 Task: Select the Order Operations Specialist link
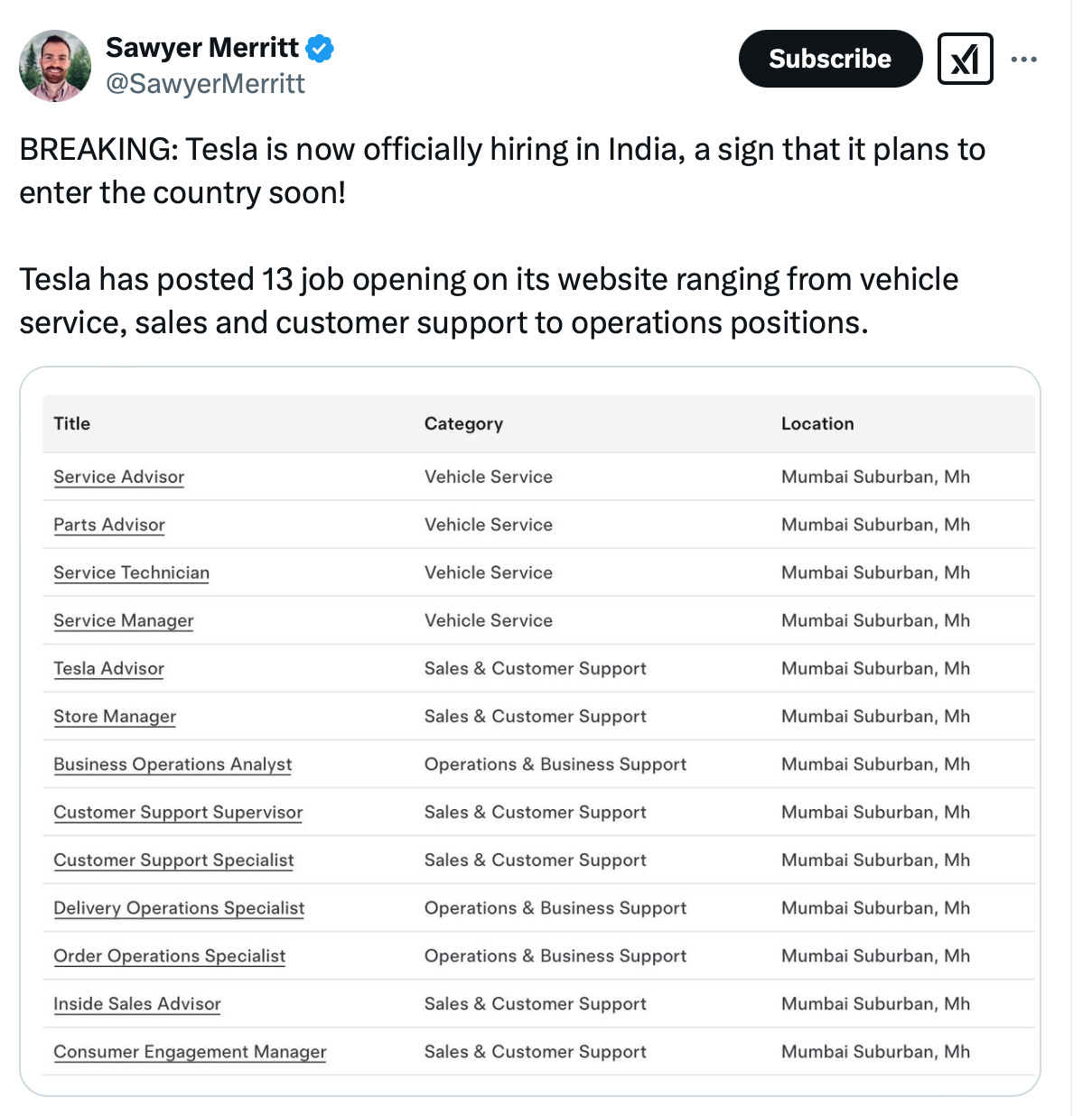pos(169,955)
